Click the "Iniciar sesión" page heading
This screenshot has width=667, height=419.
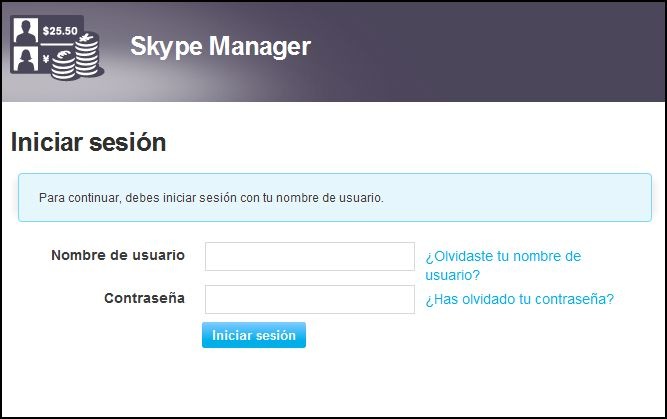88,142
